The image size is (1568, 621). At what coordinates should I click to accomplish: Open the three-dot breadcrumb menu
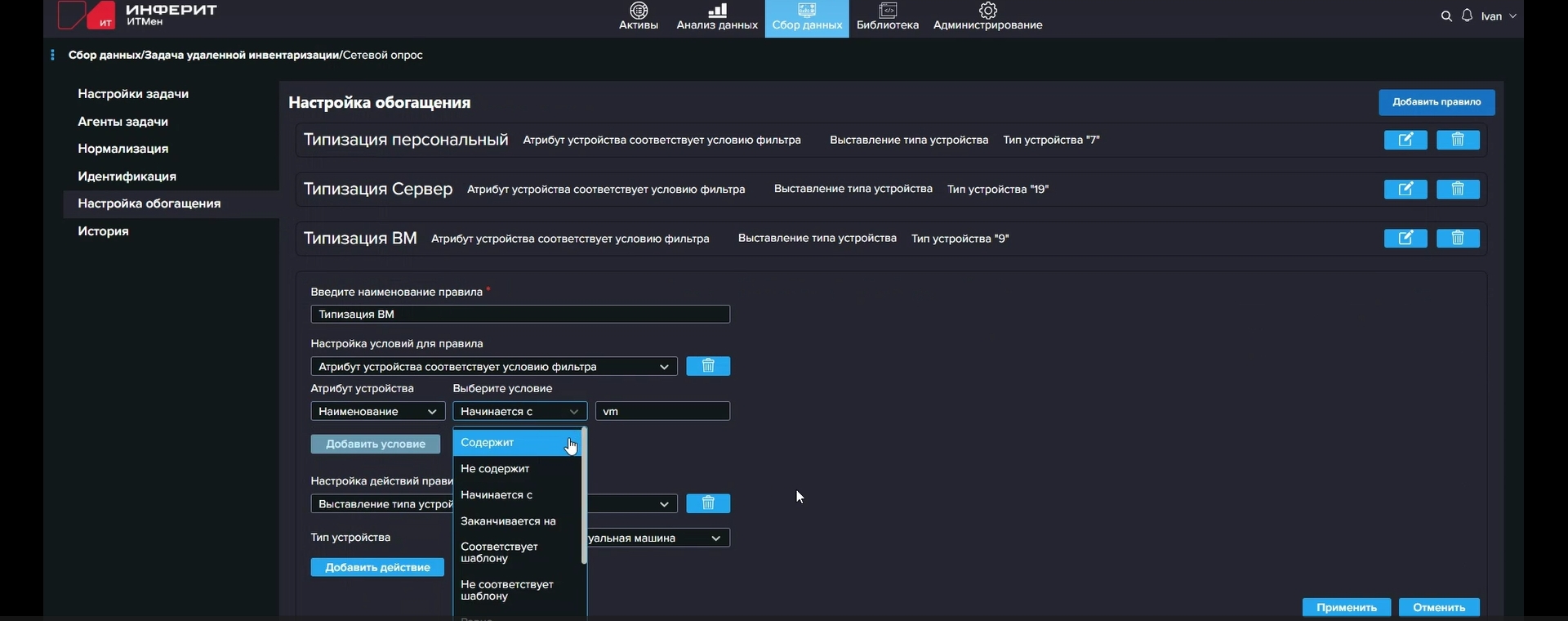(x=52, y=56)
